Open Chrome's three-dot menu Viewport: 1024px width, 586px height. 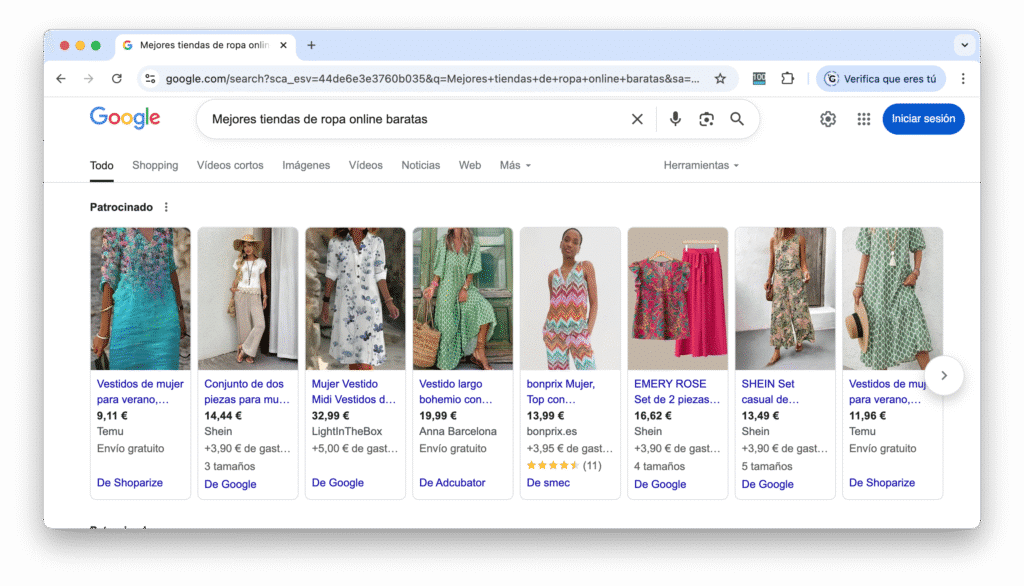(x=963, y=79)
